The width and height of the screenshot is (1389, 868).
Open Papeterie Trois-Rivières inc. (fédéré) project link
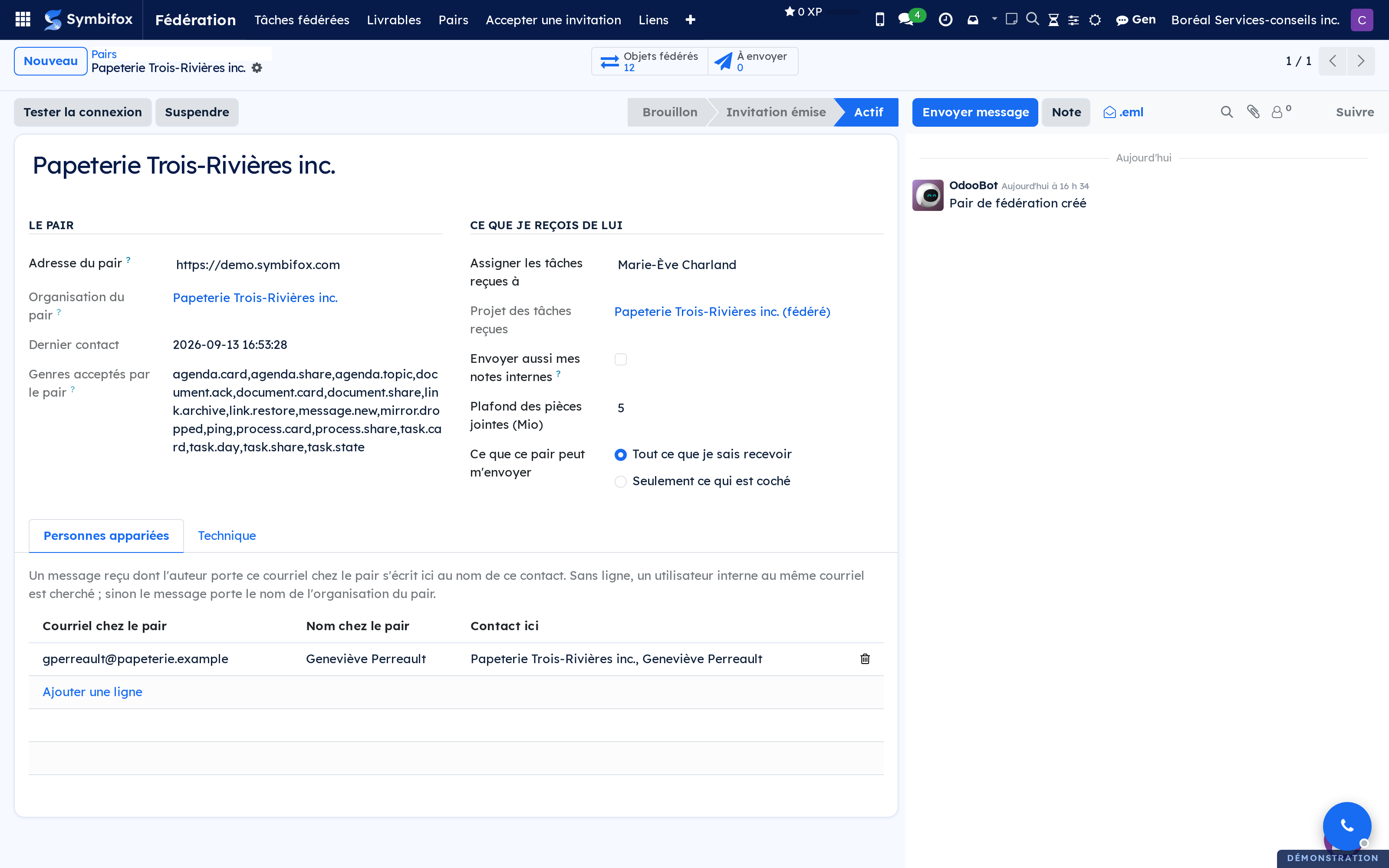point(722,312)
